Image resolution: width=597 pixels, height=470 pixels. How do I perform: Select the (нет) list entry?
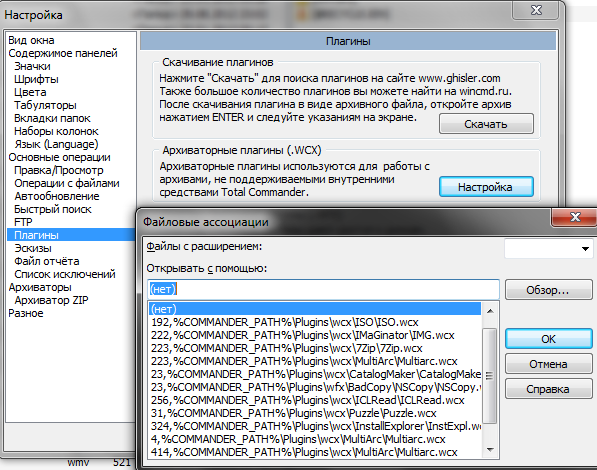315,309
